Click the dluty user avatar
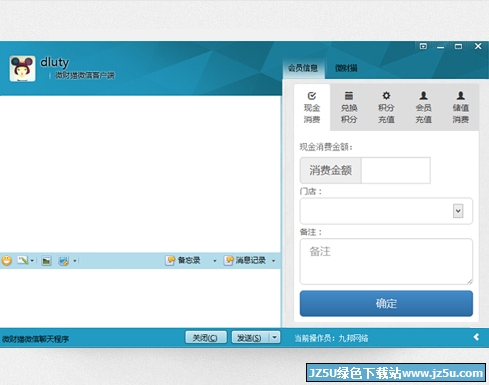489x385 pixels. [22, 69]
